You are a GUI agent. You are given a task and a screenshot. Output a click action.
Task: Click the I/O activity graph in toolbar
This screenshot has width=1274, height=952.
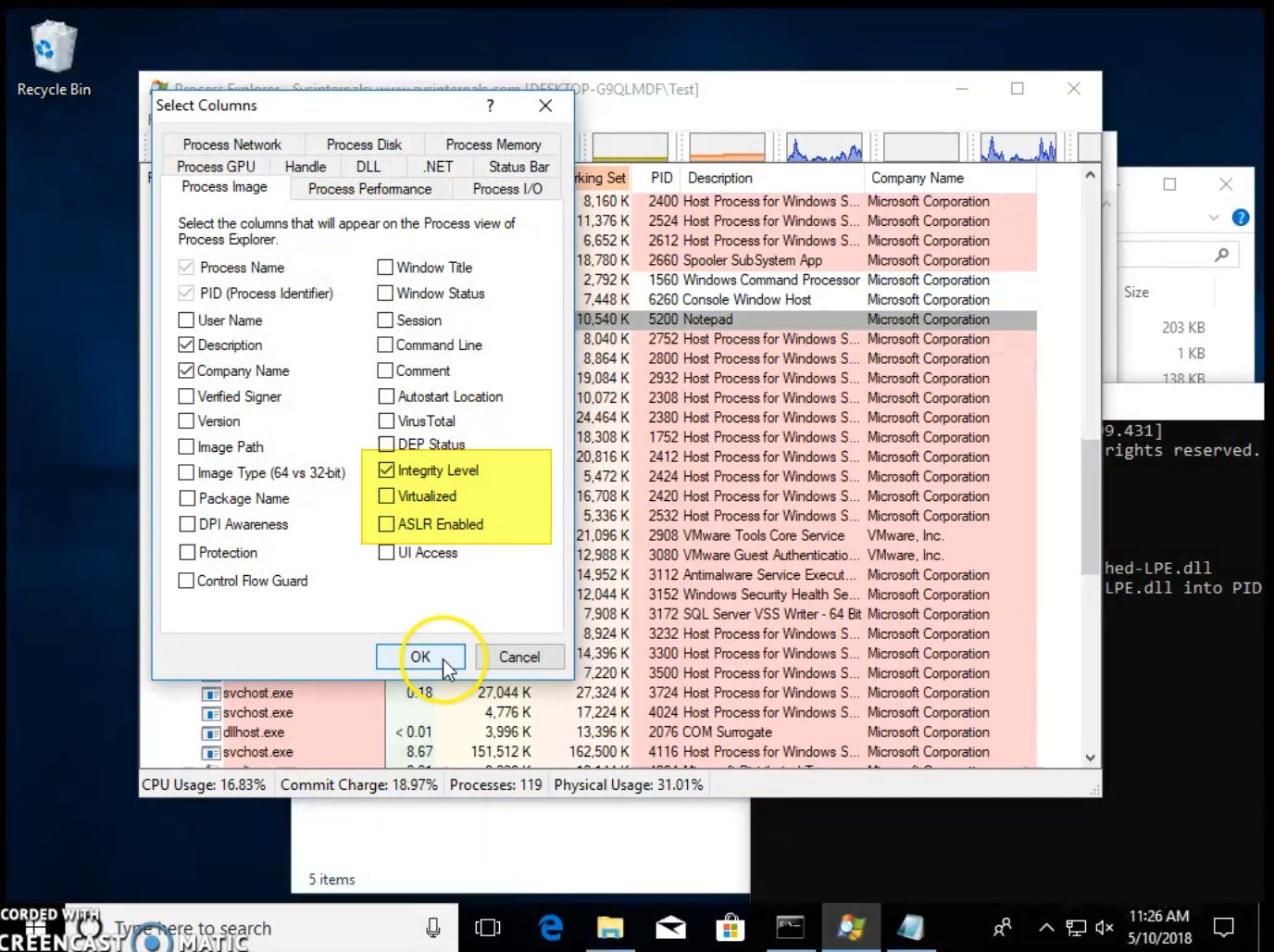pos(824,147)
